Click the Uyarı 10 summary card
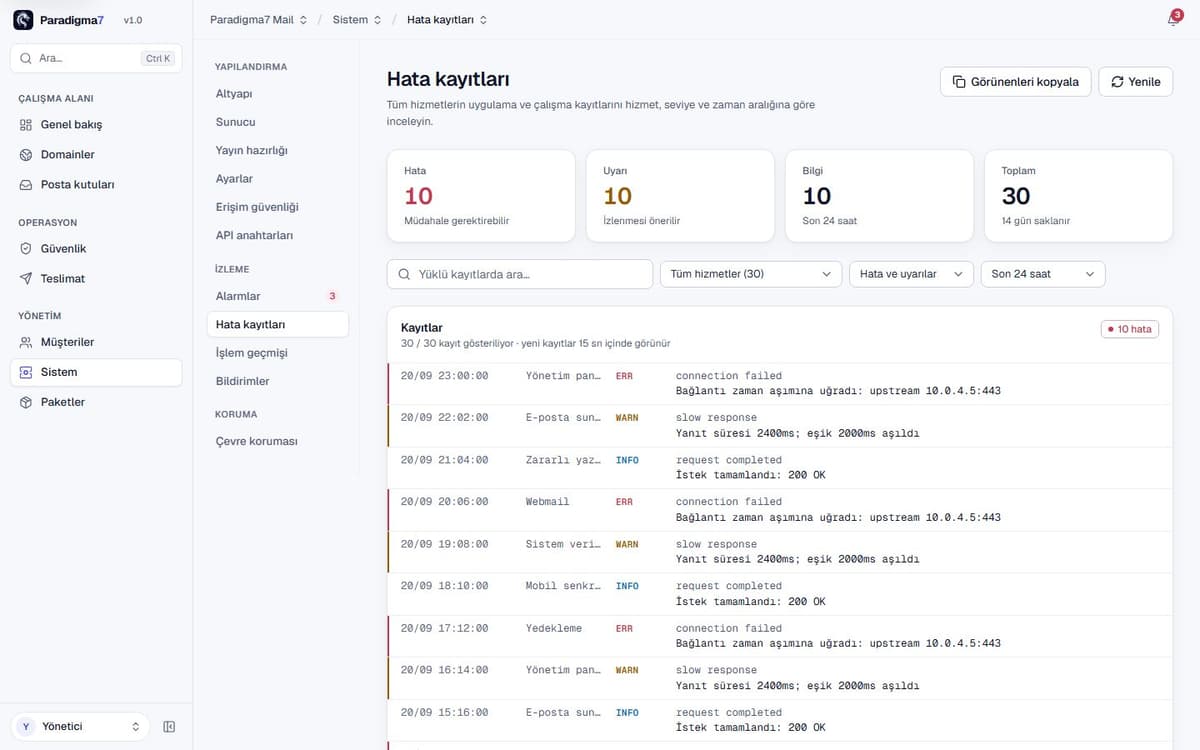This screenshot has width=1200, height=750. (x=680, y=196)
